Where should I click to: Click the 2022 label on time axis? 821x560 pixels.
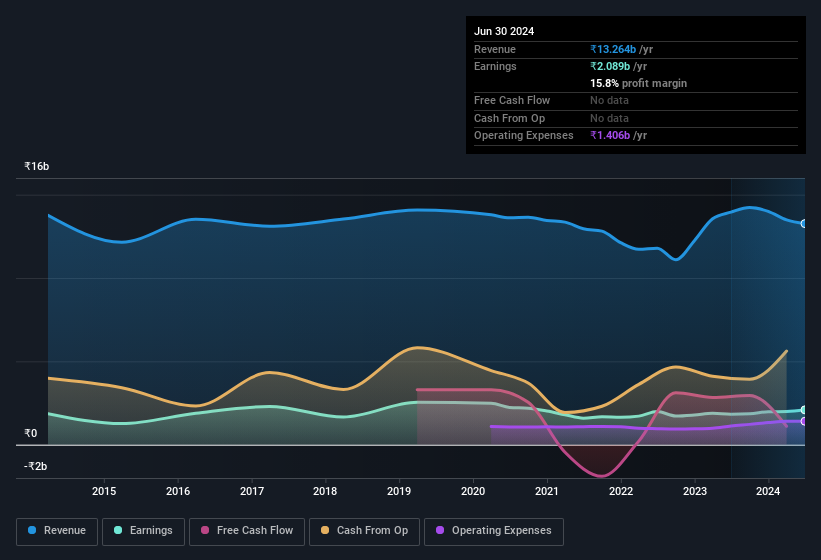point(621,491)
